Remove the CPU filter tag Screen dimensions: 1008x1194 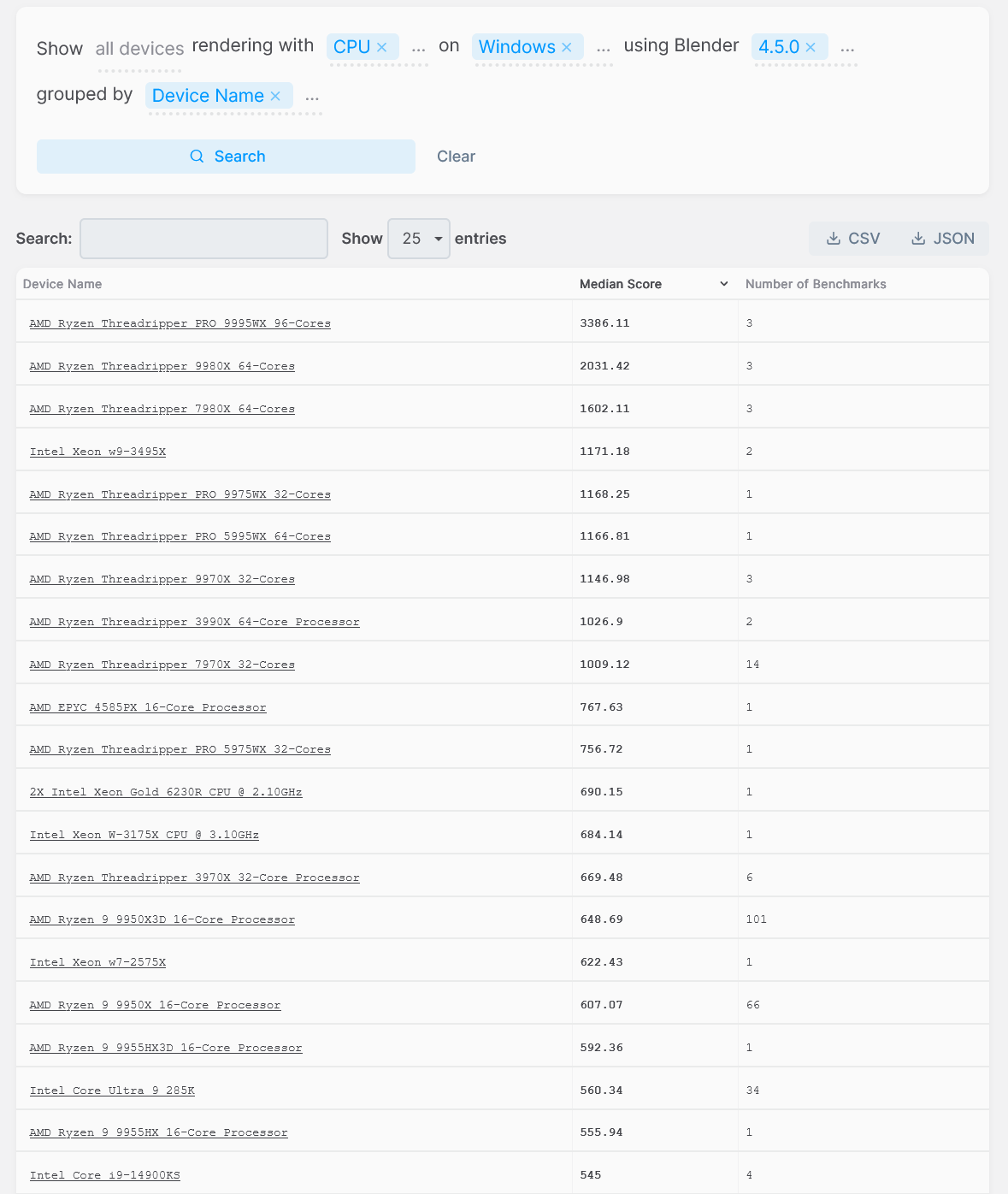coord(382,47)
